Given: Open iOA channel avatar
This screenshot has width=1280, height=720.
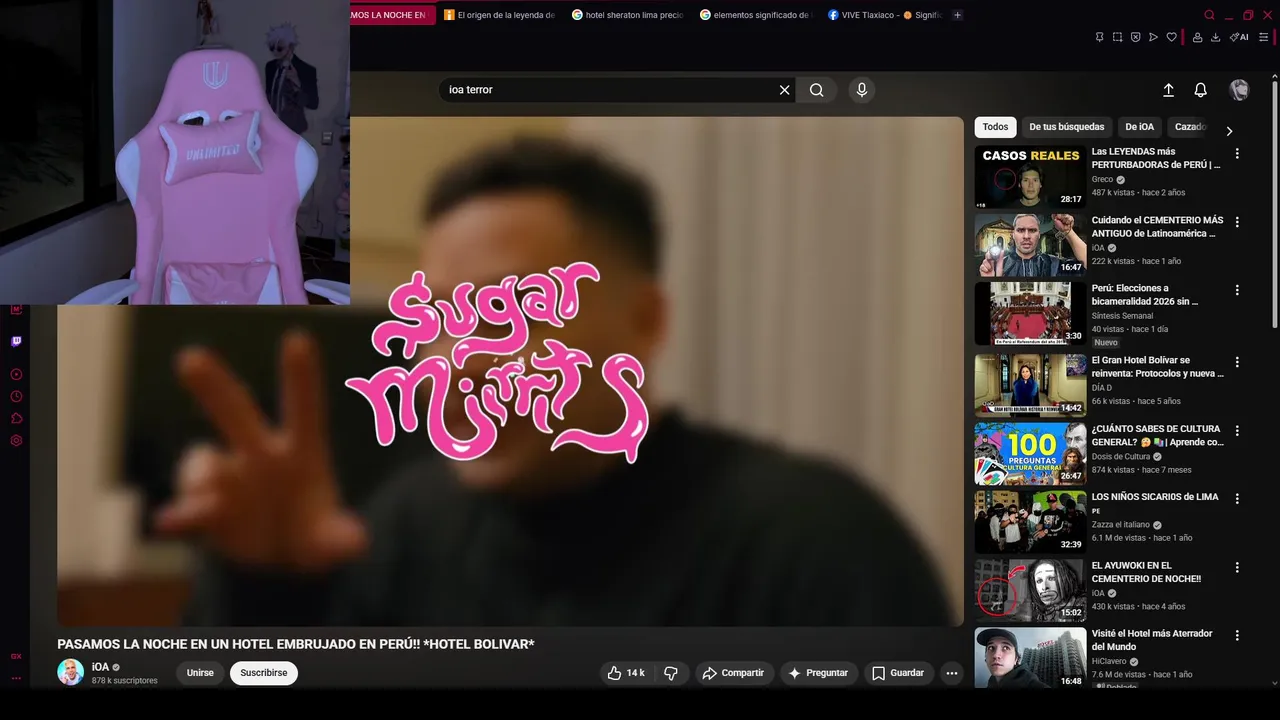Looking at the screenshot, I should pos(71,672).
